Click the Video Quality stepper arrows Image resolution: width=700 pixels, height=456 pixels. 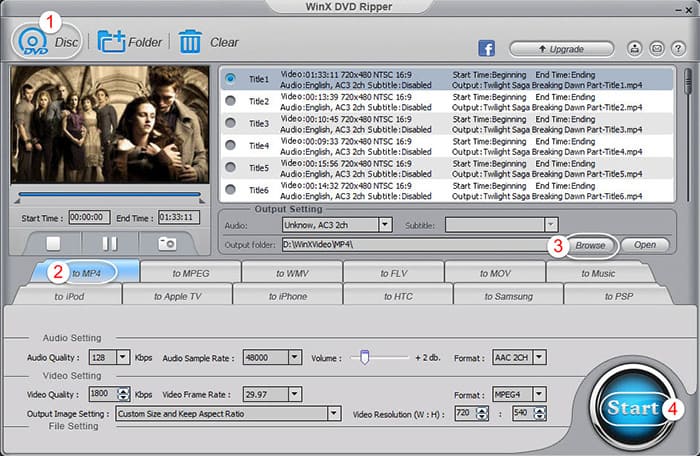point(123,394)
